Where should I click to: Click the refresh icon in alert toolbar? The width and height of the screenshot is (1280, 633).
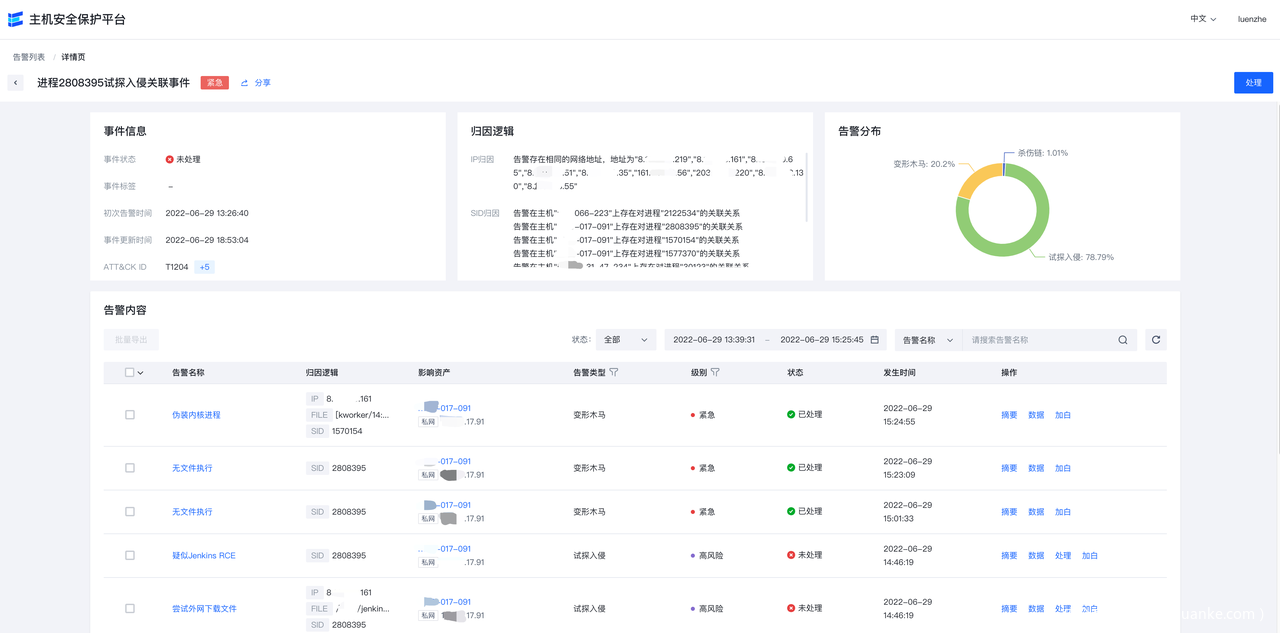(x=1156, y=340)
